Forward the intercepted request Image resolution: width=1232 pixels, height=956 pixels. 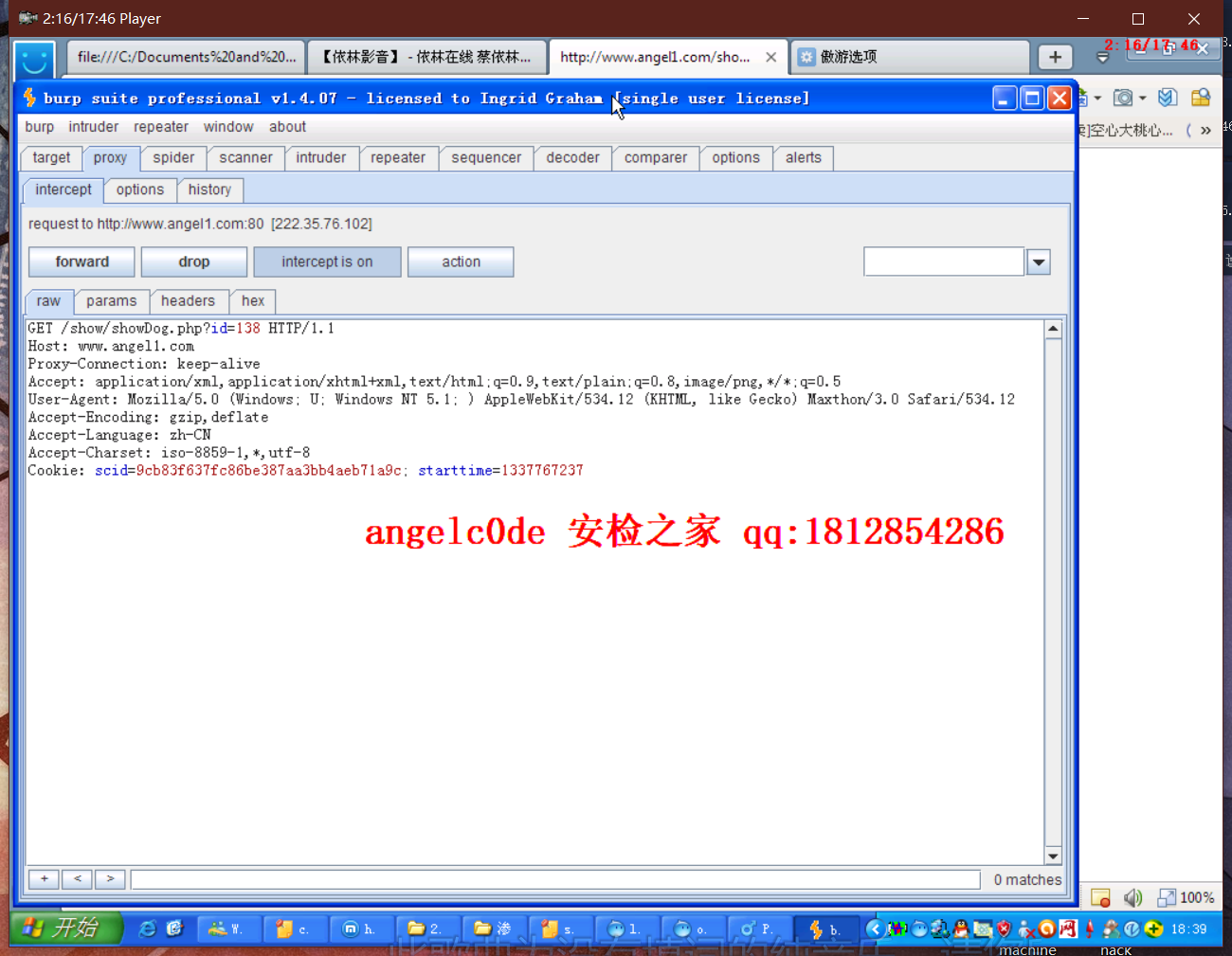point(82,262)
